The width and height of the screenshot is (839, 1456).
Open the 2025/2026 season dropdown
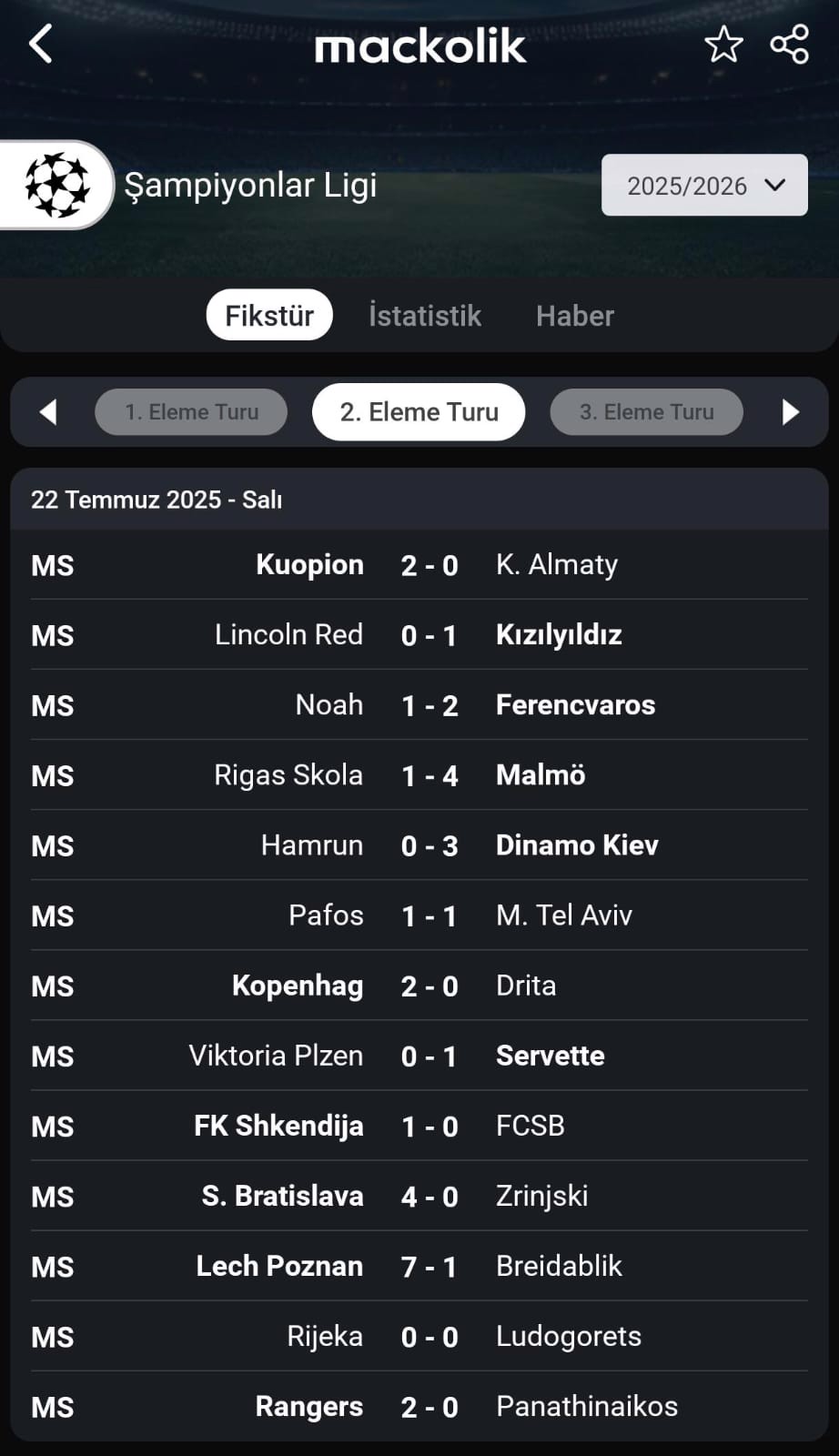(x=704, y=185)
